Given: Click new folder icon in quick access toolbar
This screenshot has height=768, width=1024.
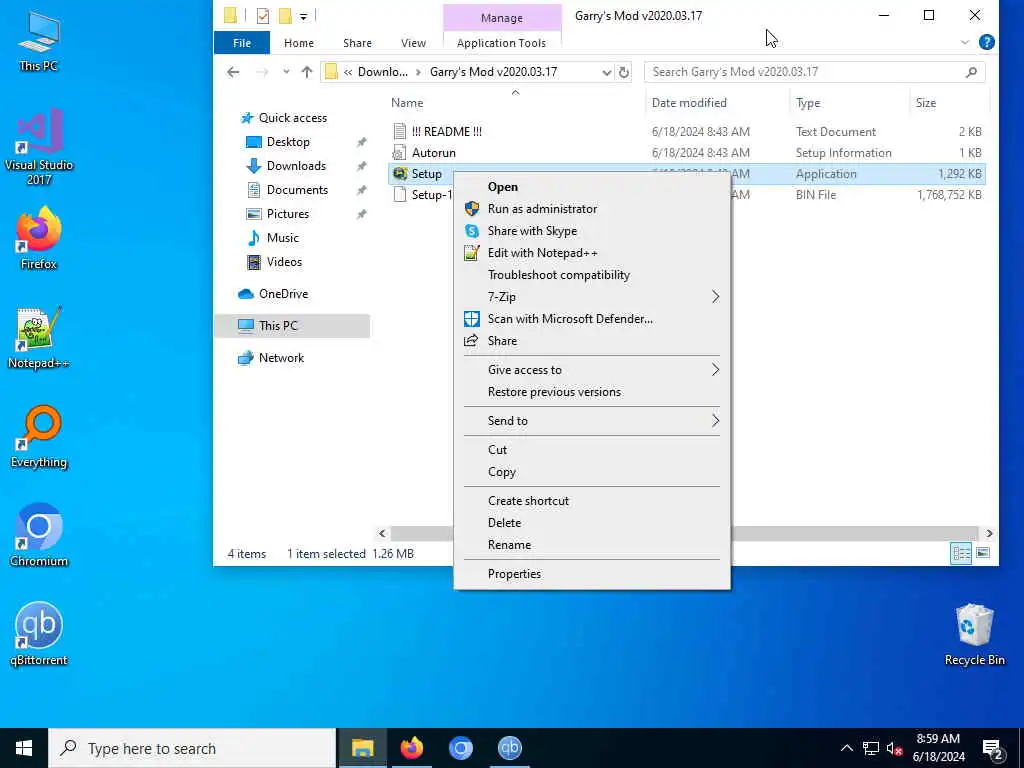Looking at the screenshot, I should 285,16.
